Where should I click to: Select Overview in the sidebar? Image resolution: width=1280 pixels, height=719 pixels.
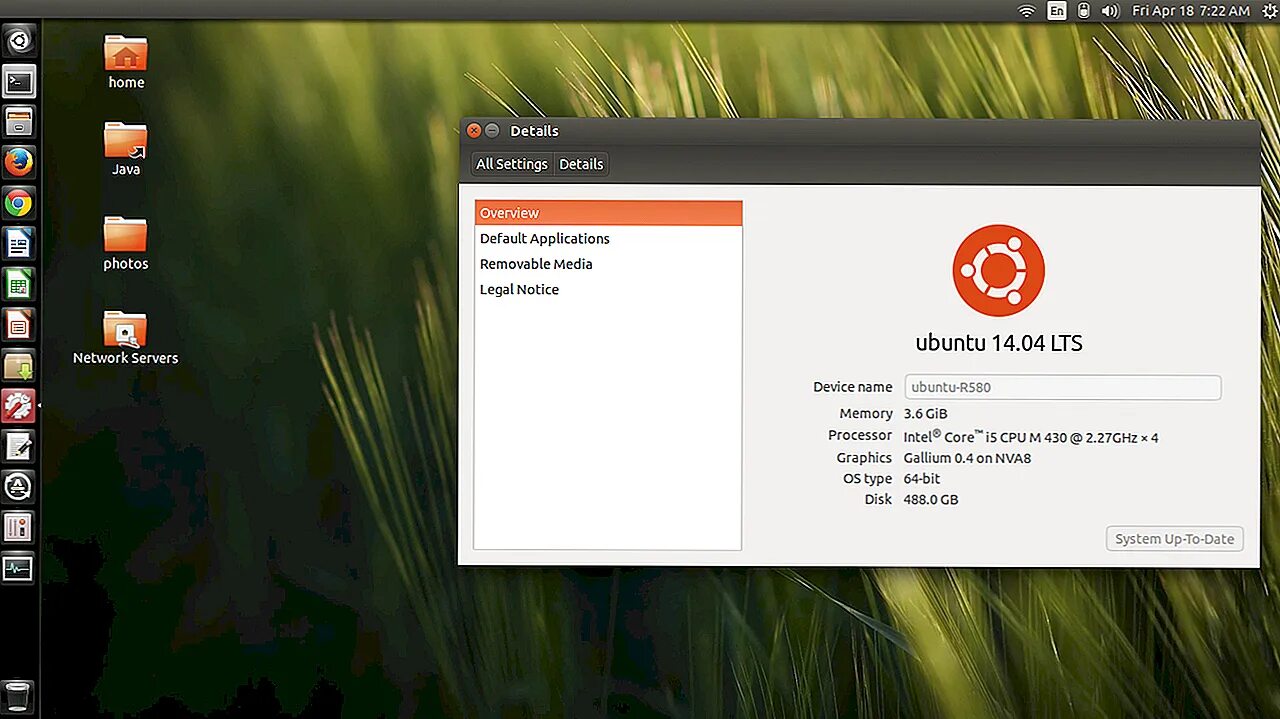608,213
